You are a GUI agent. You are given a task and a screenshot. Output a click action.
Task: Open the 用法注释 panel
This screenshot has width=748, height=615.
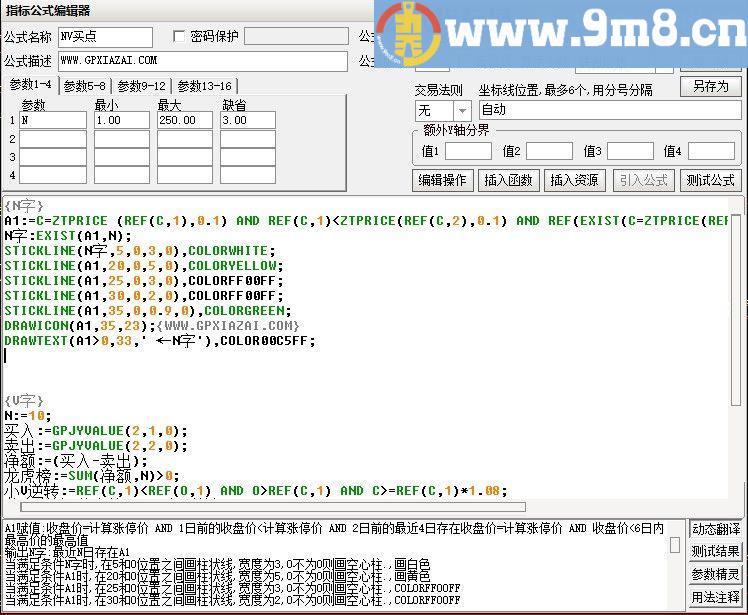(716, 597)
